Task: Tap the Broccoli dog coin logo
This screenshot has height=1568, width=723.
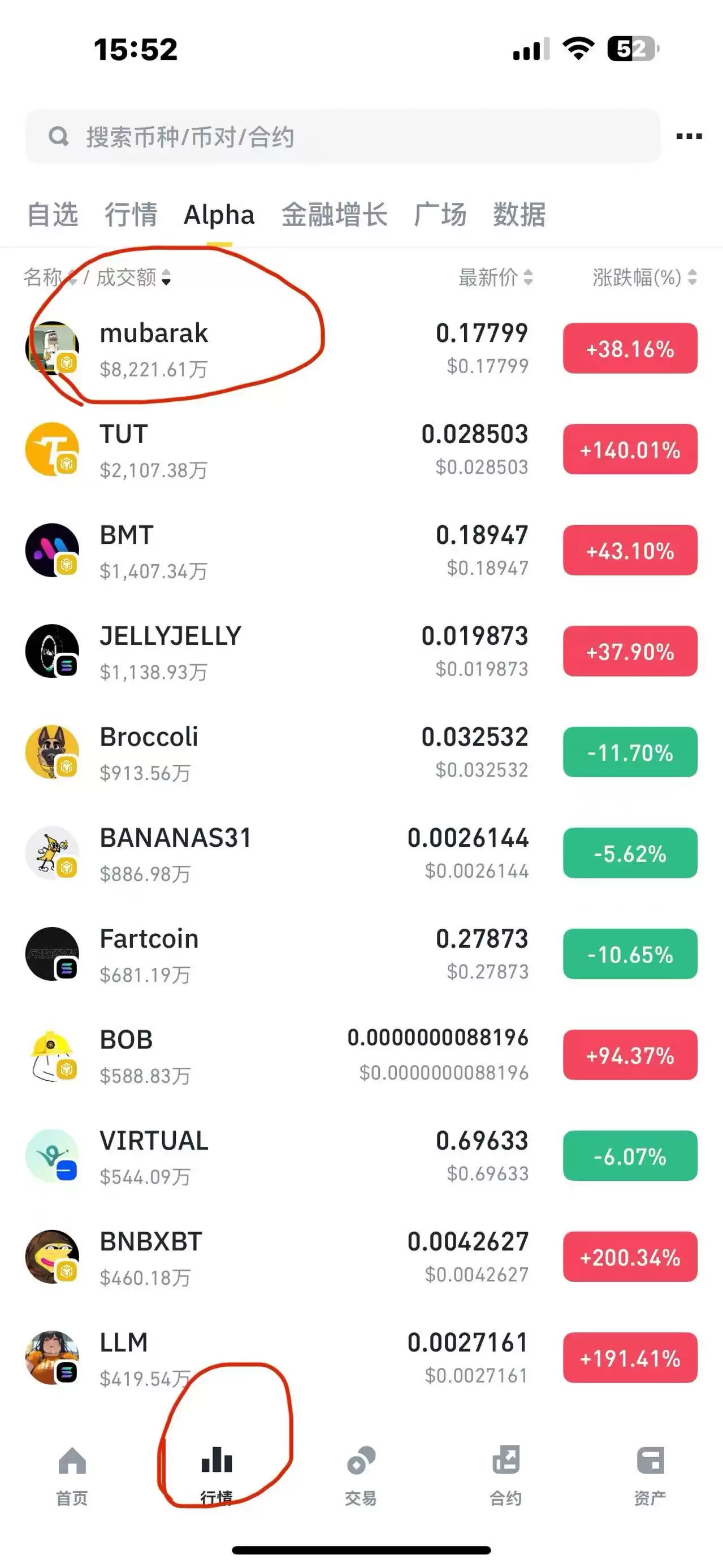Action: [x=52, y=752]
